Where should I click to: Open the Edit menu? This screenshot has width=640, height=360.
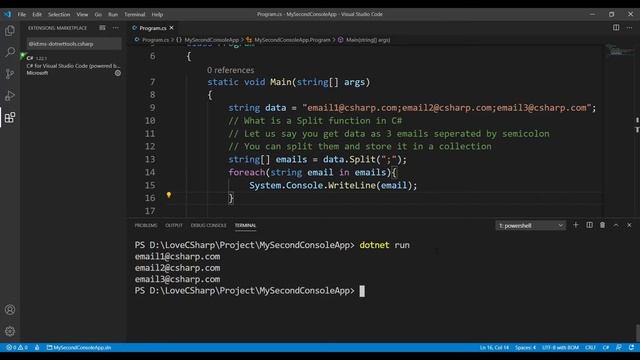37,14
